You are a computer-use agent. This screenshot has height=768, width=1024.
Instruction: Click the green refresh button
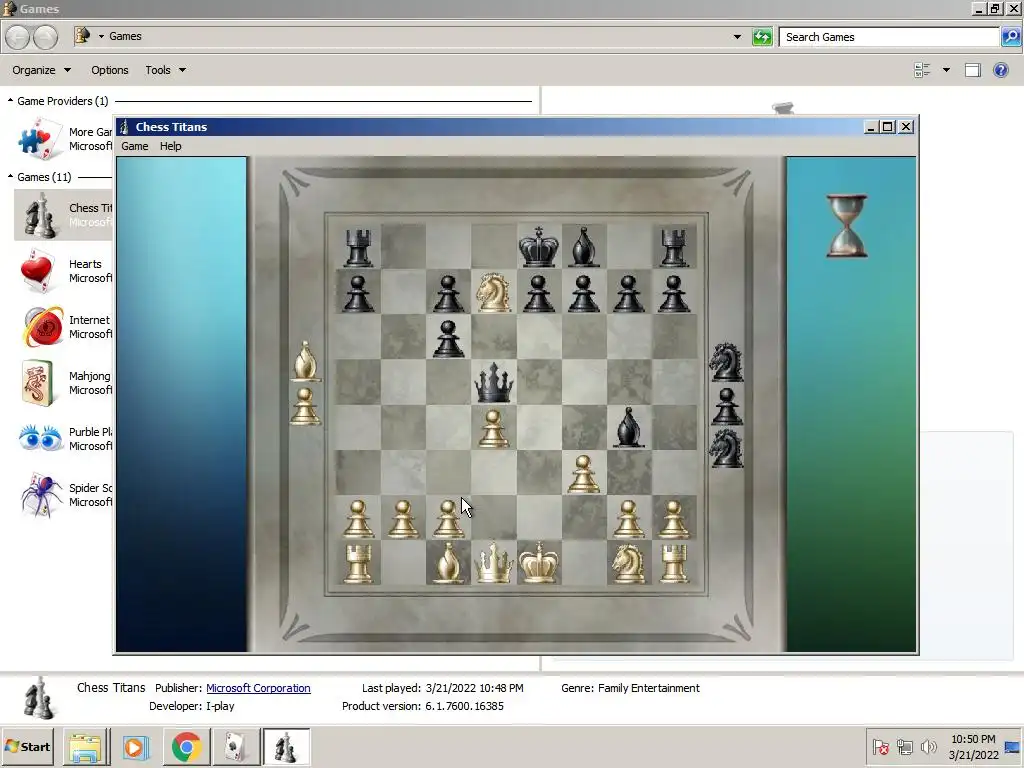(x=761, y=37)
